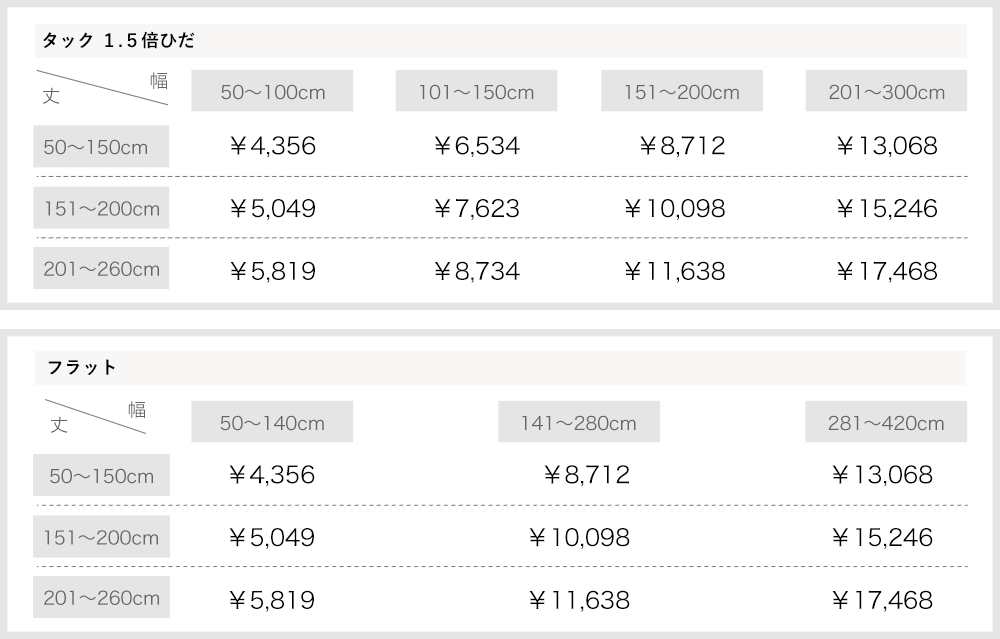Click the ¥17,468 price in the フラット table
This screenshot has width=1000, height=639.
pyautogui.click(x=882, y=600)
